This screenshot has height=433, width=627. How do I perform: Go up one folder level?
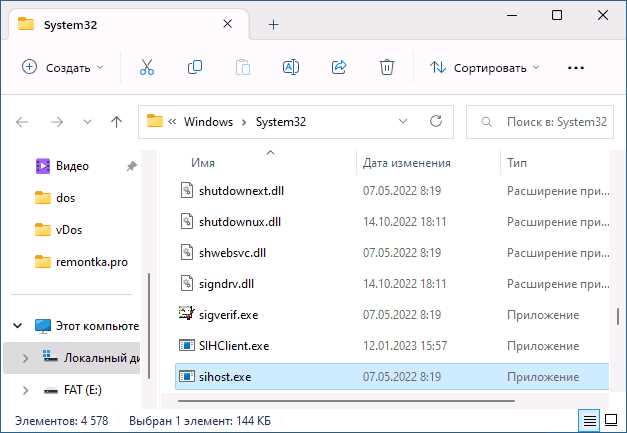point(116,122)
